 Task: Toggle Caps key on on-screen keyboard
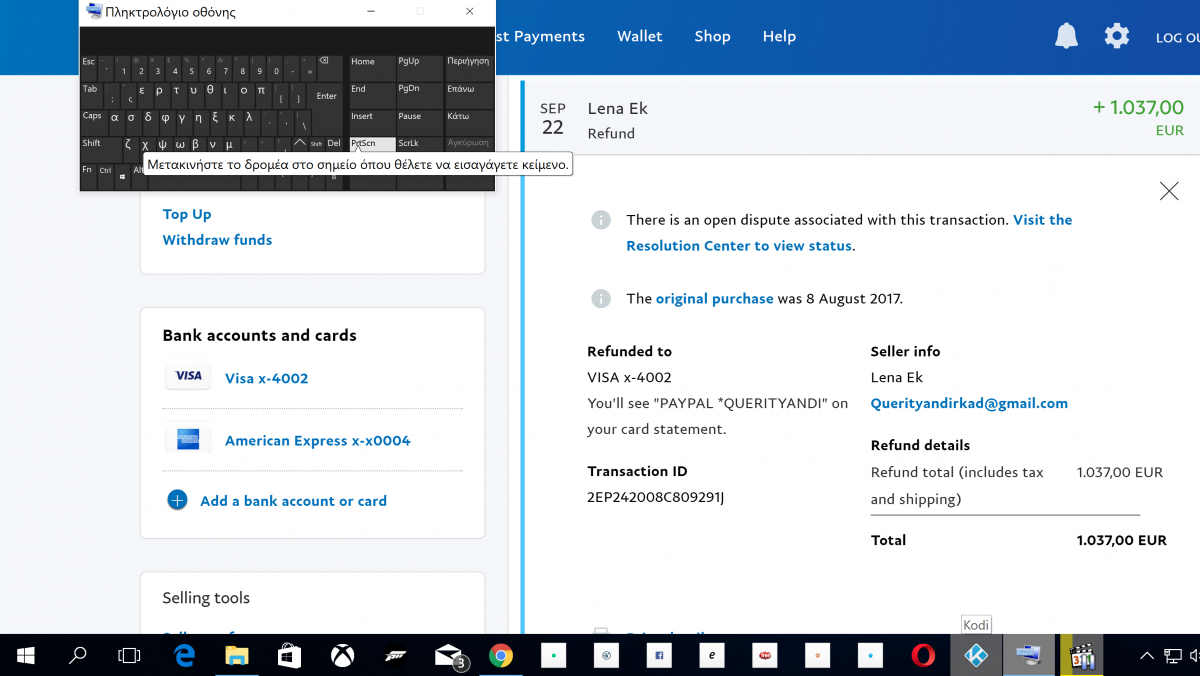pos(93,122)
